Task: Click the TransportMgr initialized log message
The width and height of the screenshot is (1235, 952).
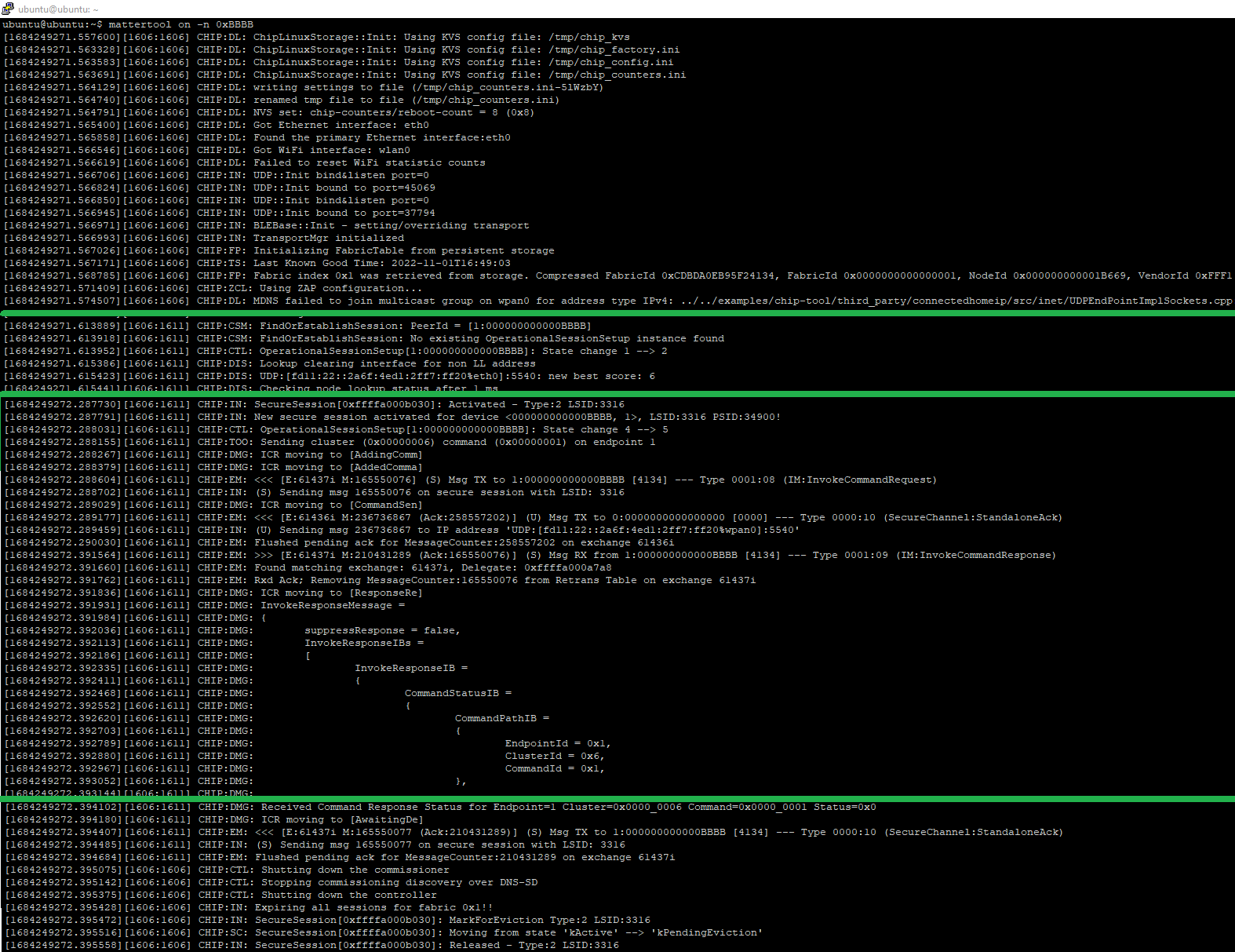Action: pyautogui.click(x=328, y=238)
